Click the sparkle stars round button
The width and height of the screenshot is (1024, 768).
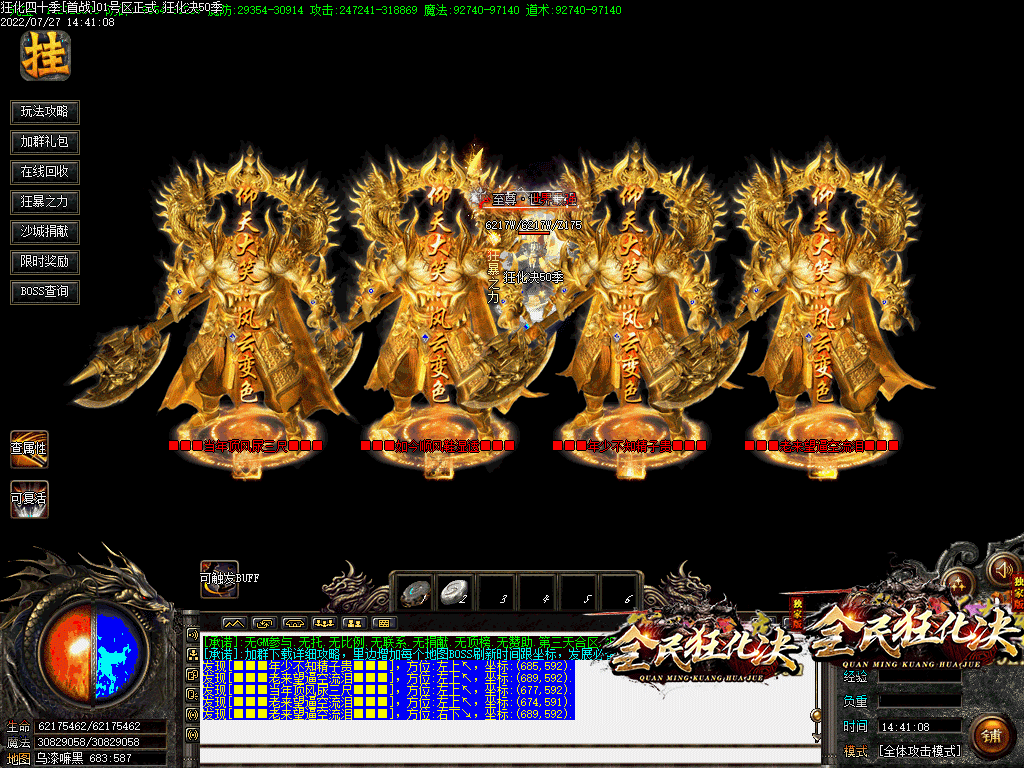(957, 583)
